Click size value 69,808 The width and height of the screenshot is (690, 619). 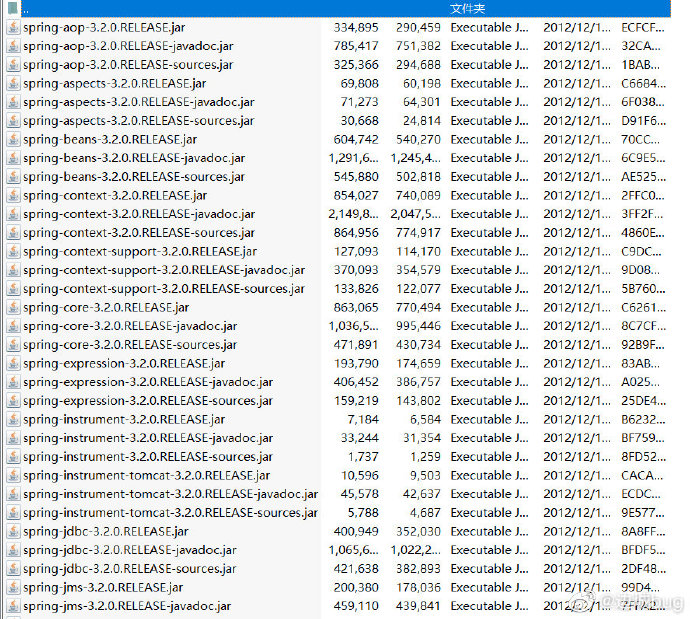click(x=360, y=83)
